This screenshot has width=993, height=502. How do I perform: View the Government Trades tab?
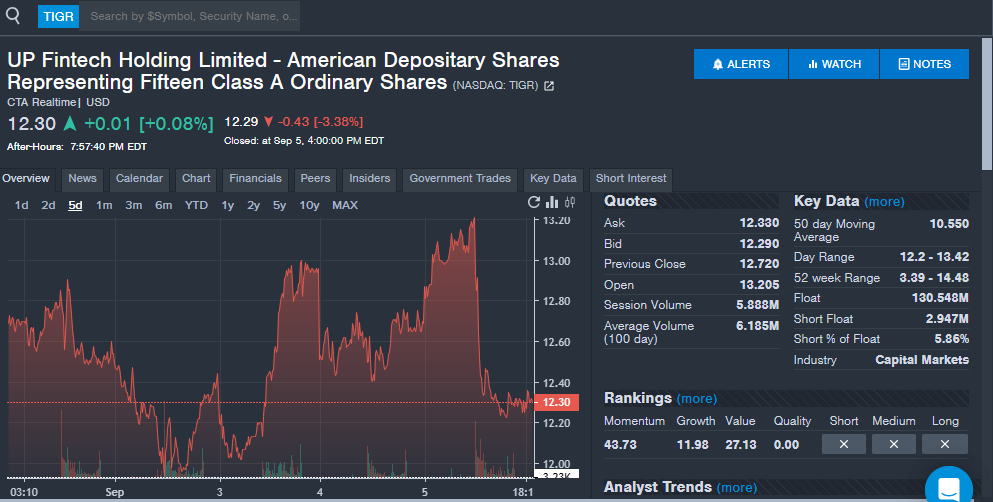click(460, 179)
